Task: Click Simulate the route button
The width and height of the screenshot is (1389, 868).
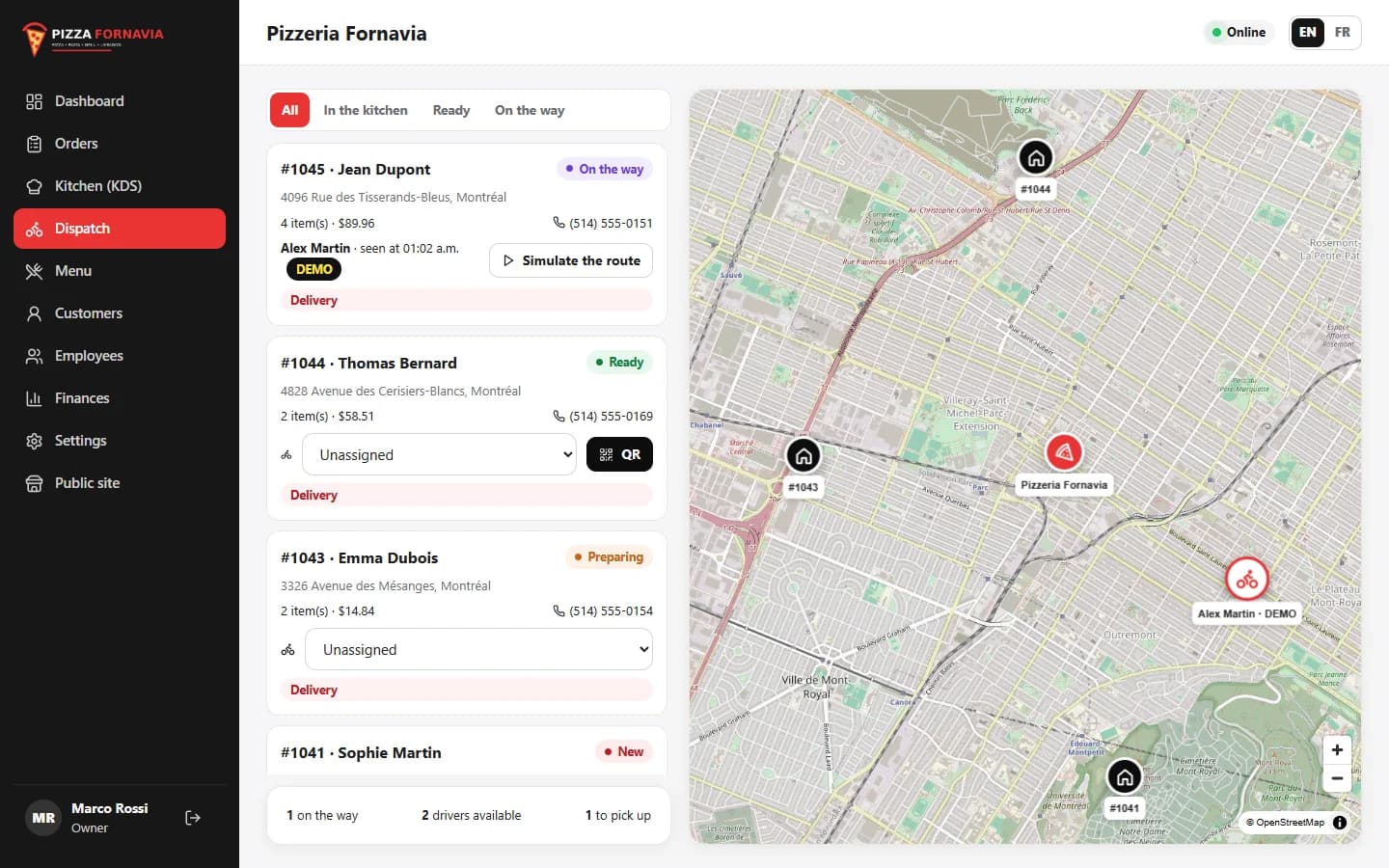Action: point(571,260)
